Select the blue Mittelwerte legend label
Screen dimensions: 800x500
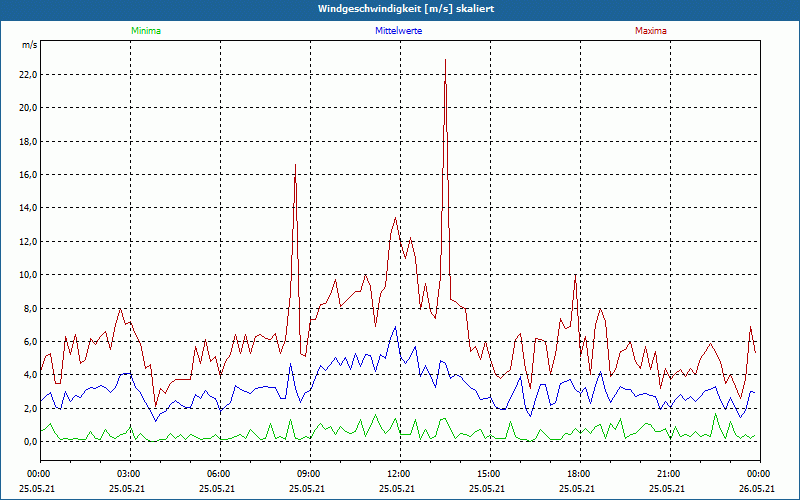(399, 31)
